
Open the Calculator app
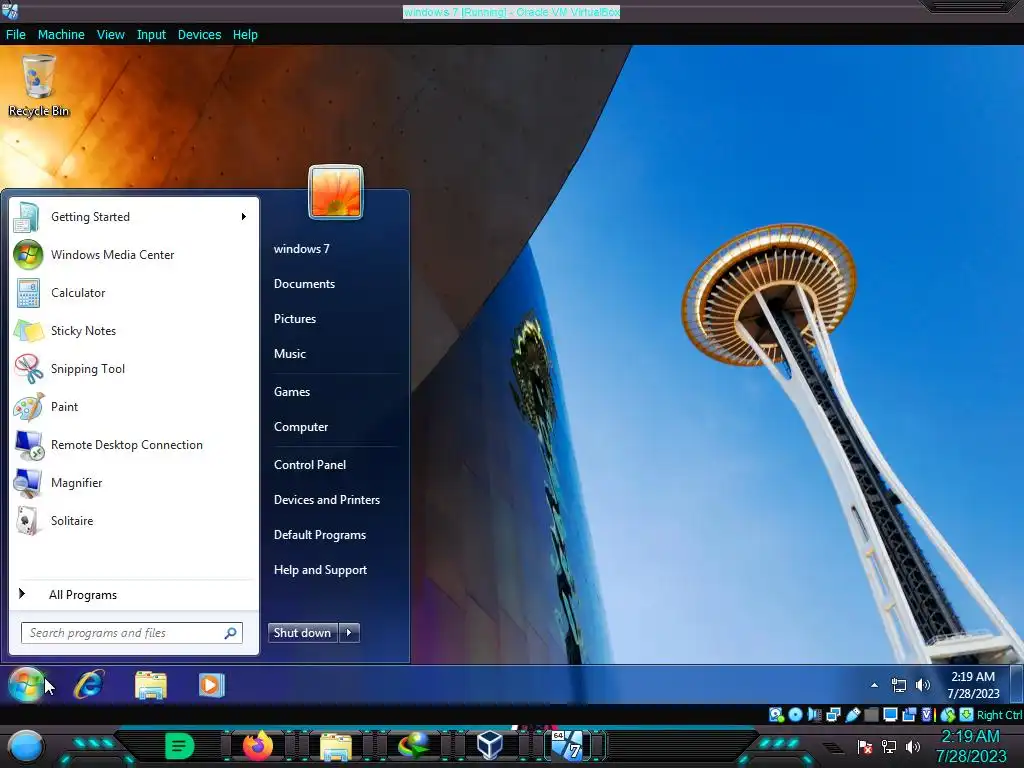(x=134, y=293)
